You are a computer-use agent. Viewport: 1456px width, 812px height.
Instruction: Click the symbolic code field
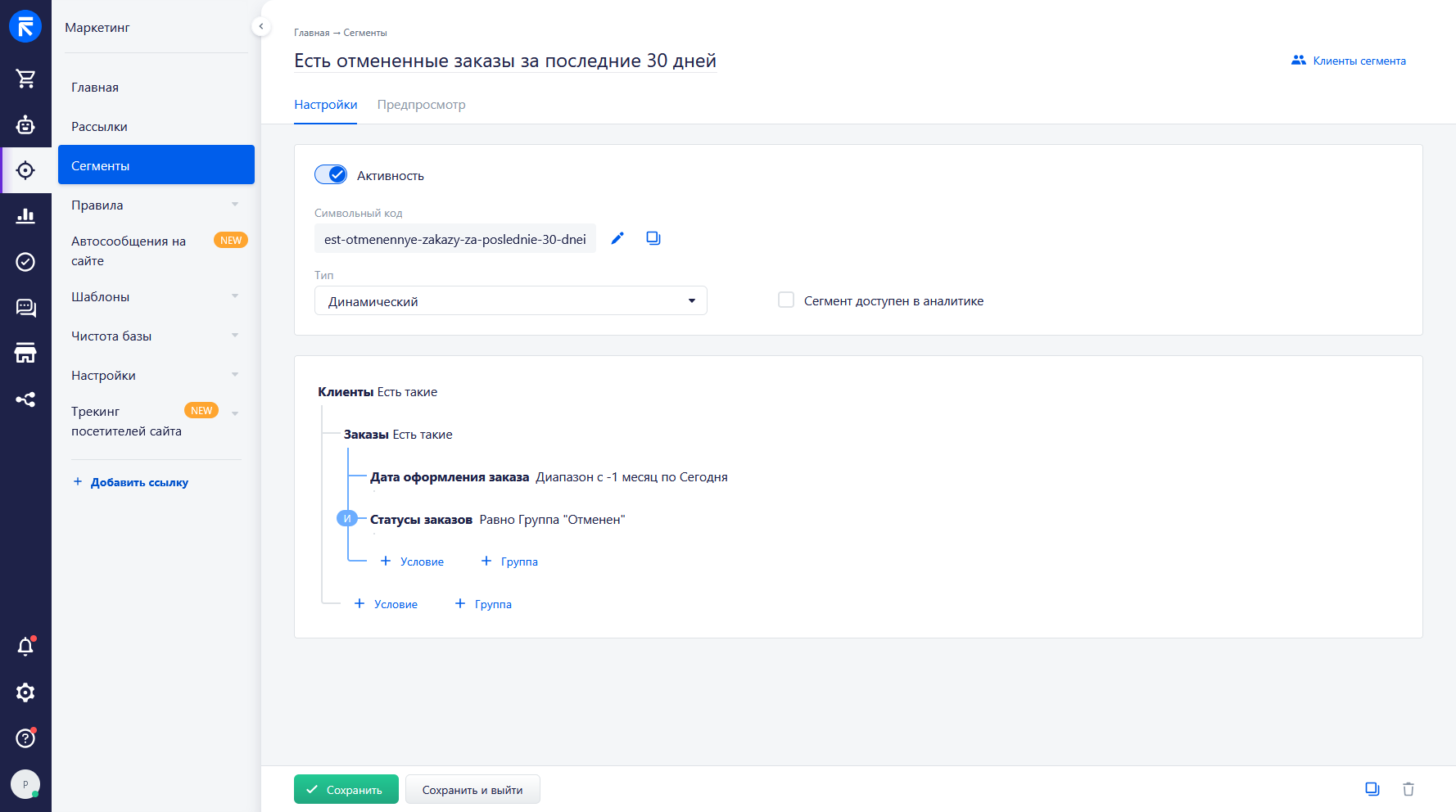tap(455, 239)
